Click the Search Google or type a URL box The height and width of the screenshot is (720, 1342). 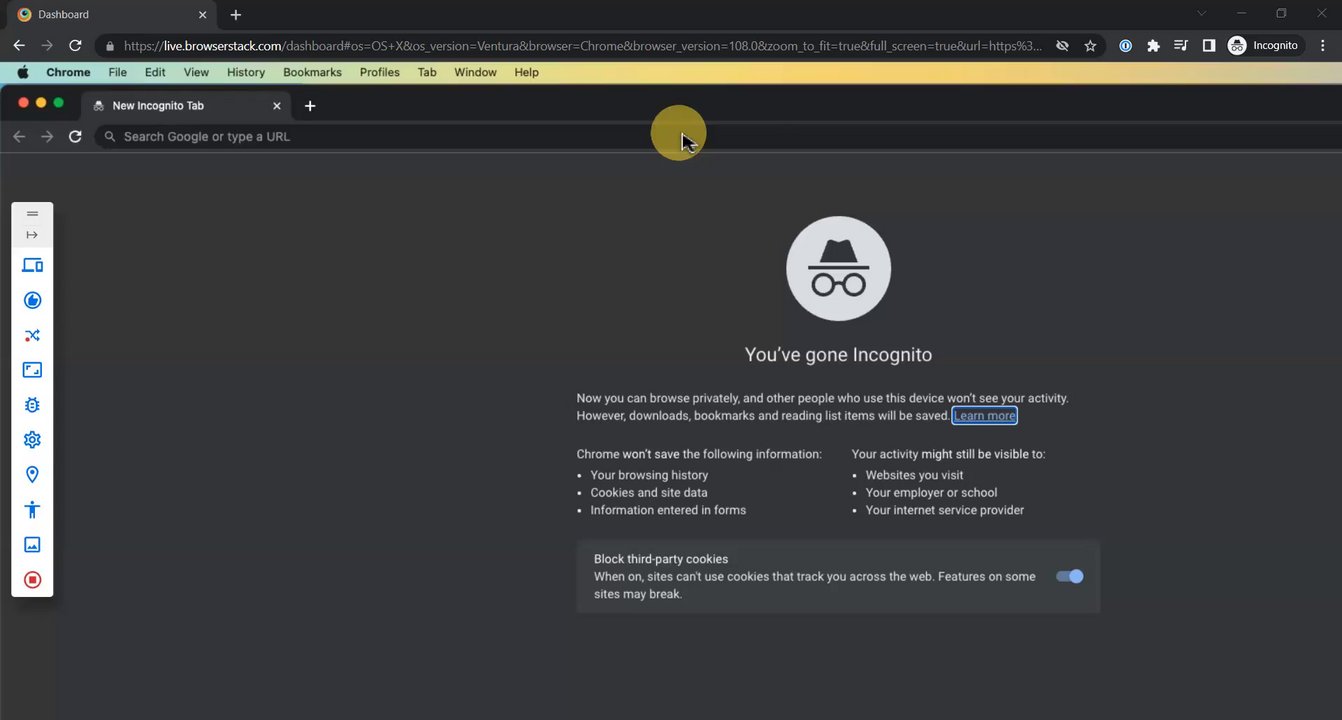coord(718,136)
